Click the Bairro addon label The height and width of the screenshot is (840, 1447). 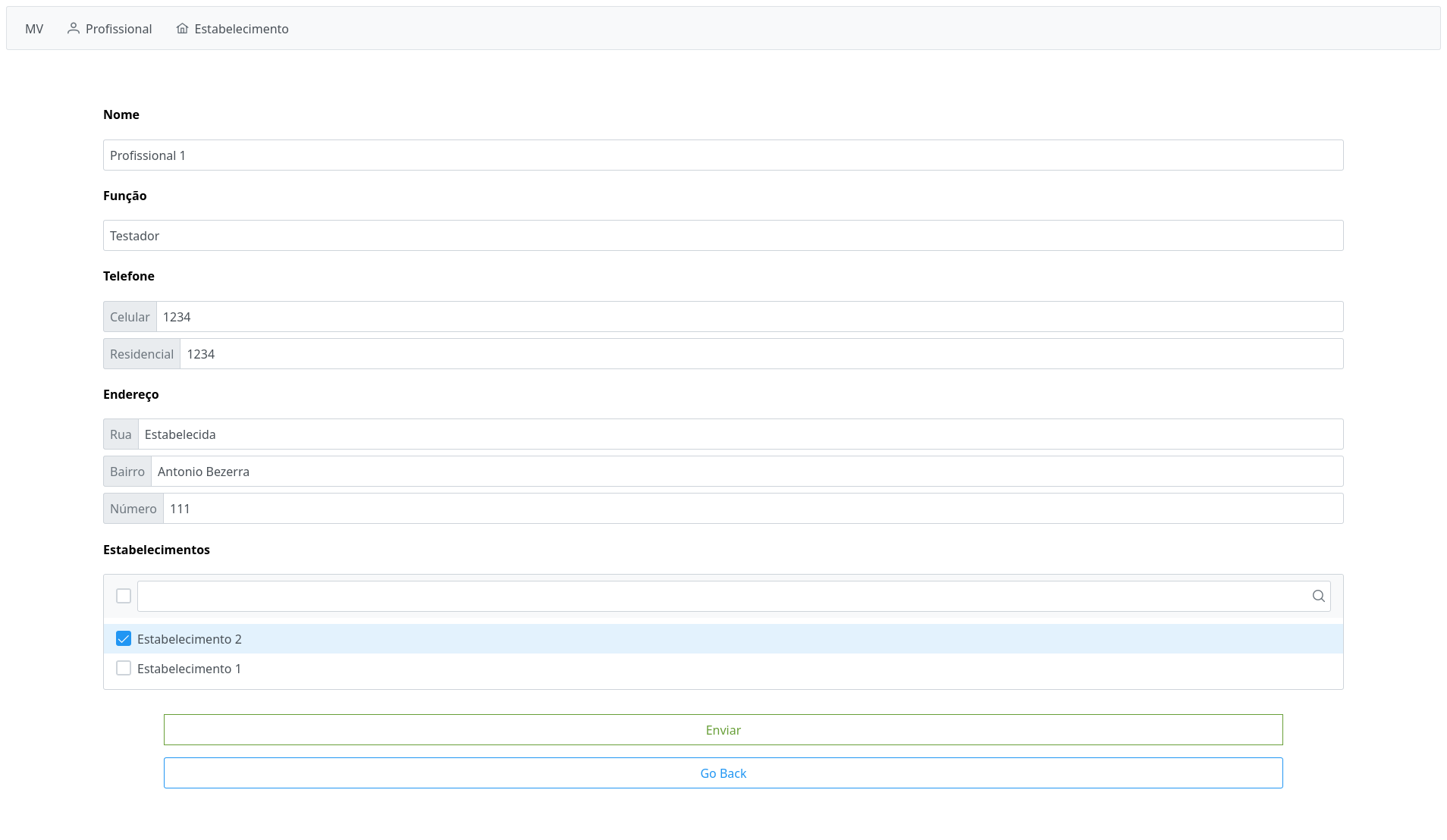127,471
